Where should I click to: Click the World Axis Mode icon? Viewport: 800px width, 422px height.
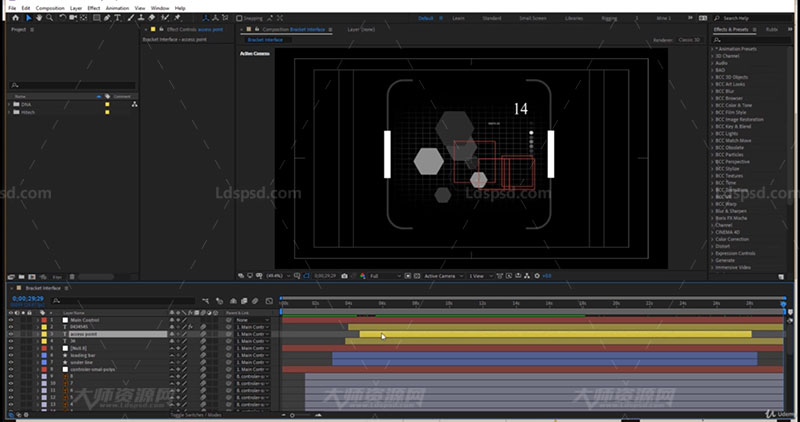[215, 18]
